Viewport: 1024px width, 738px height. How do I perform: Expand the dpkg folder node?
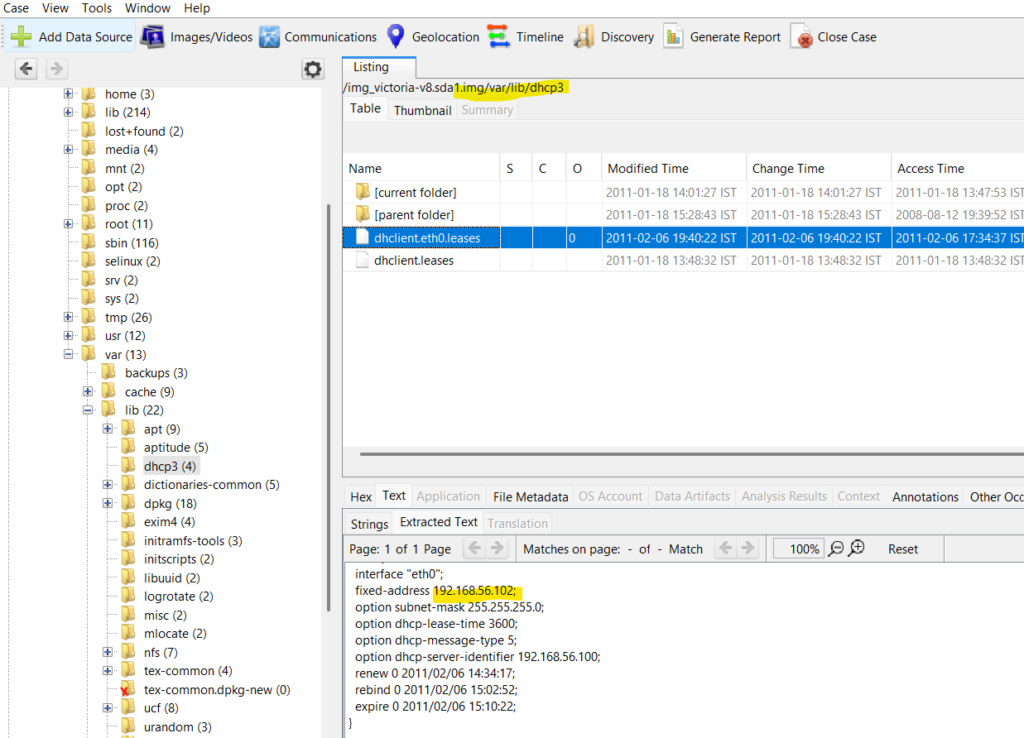tap(108, 503)
